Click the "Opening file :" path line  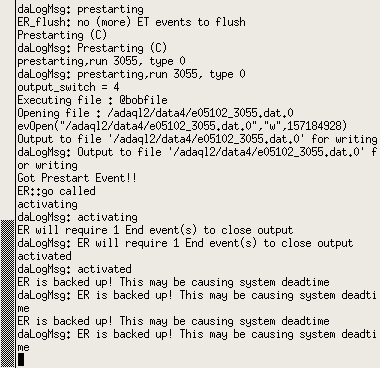tap(155, 113)
